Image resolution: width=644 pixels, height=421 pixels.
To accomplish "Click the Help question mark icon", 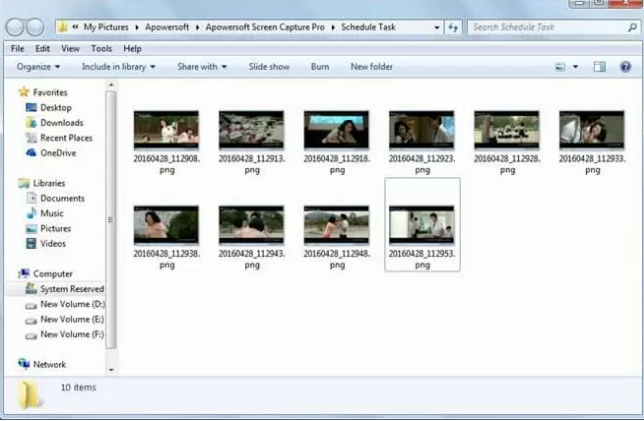I will point(625,67).
